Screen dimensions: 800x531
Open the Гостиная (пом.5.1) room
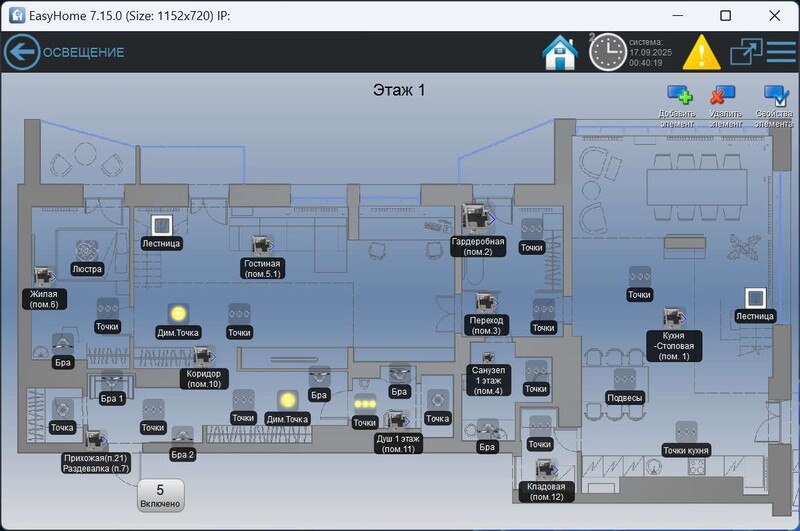coord(263,245)
